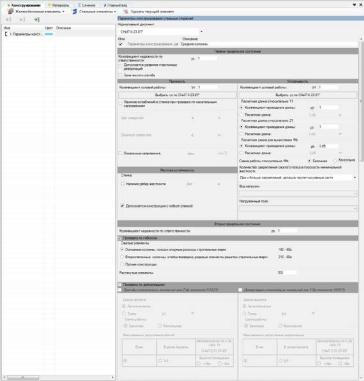Select Расчетная длина radio for Z1 plane

242,134
